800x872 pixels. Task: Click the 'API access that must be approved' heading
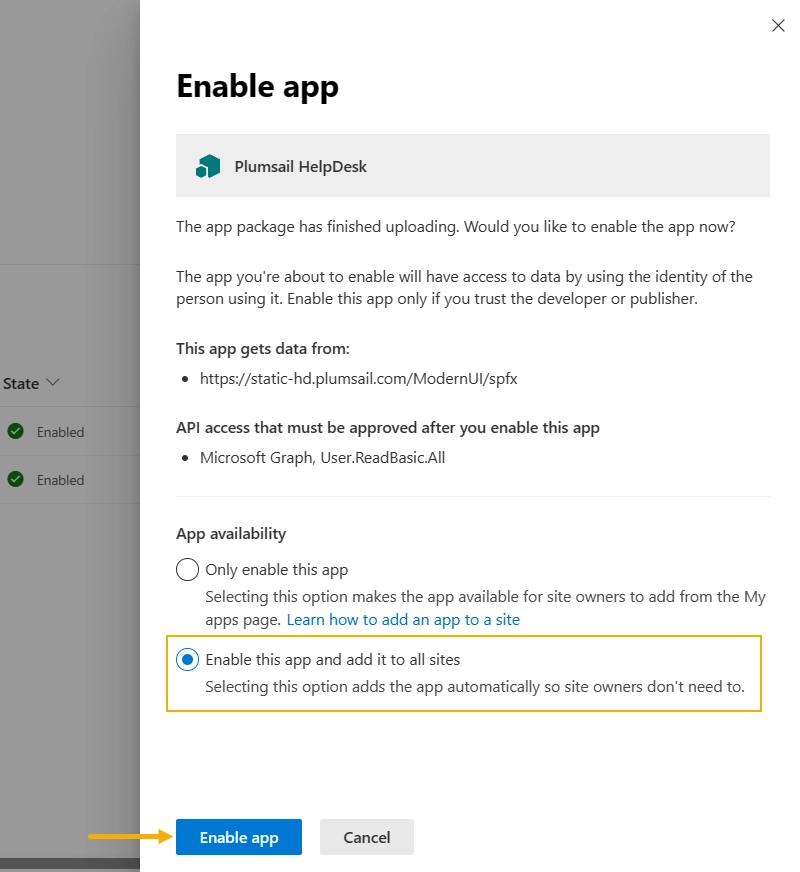(x=388, y=428)
